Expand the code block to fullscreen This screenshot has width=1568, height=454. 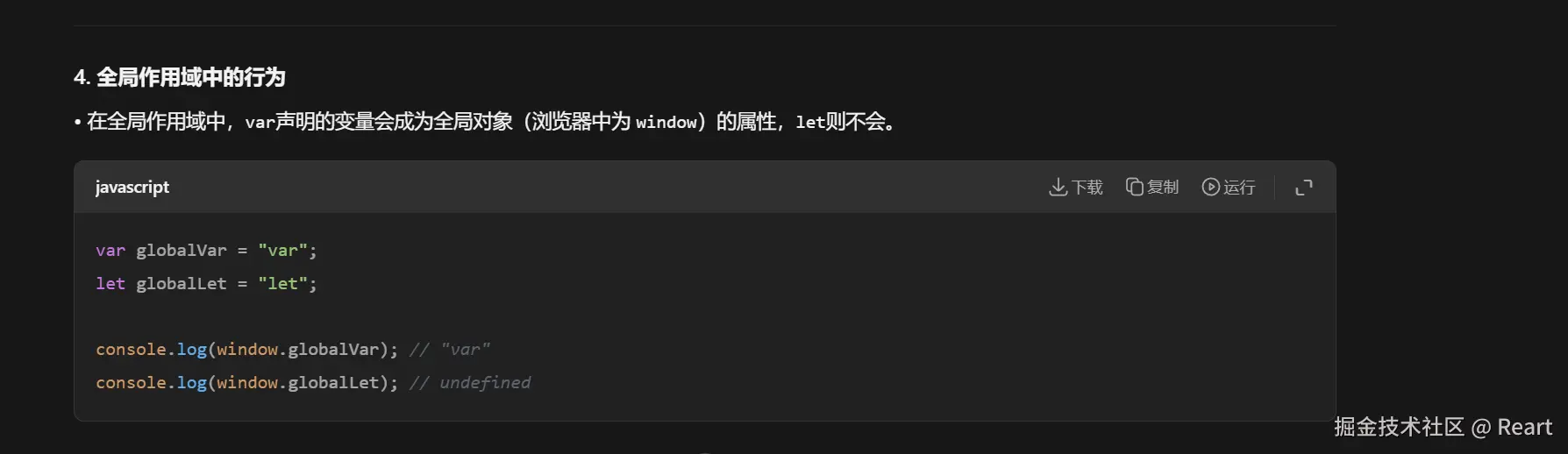[1304, 187]
